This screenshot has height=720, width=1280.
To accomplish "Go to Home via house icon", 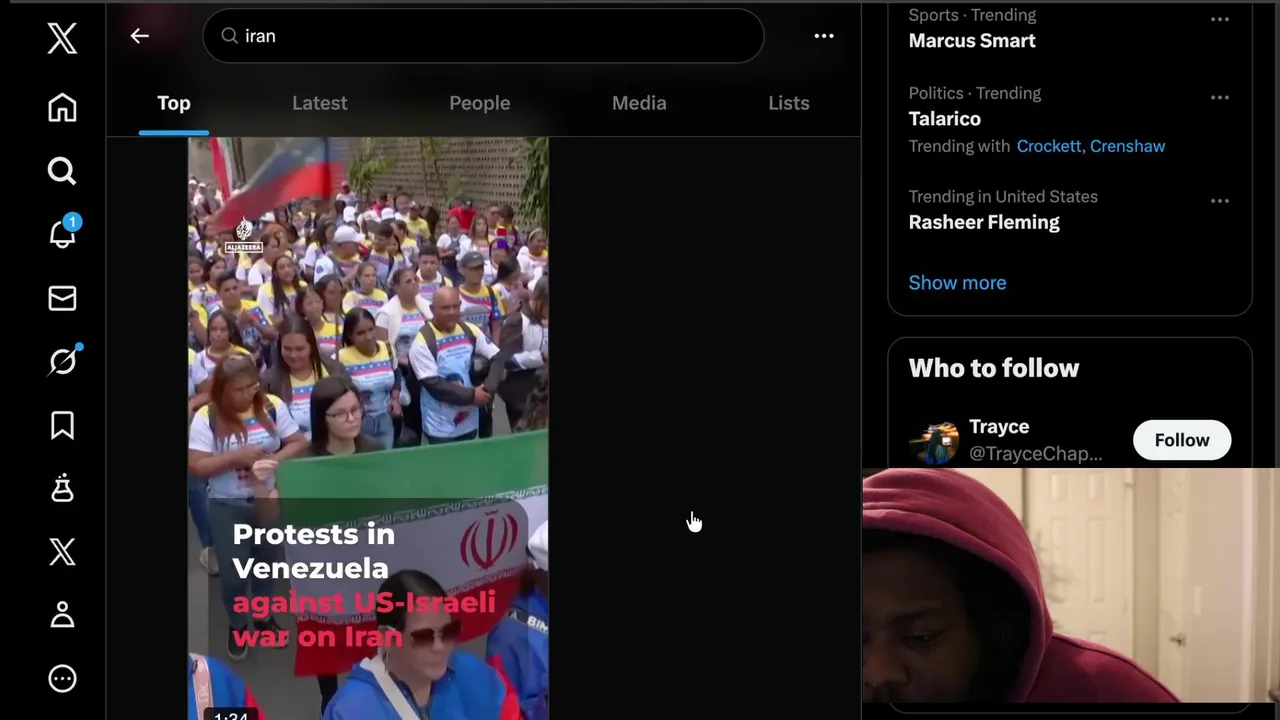I will point(62,108).
